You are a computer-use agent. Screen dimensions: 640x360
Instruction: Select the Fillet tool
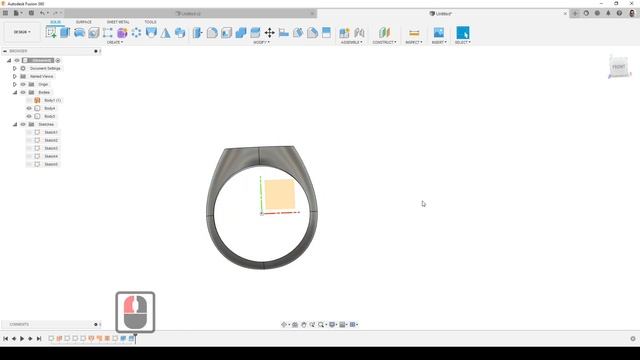212,33
